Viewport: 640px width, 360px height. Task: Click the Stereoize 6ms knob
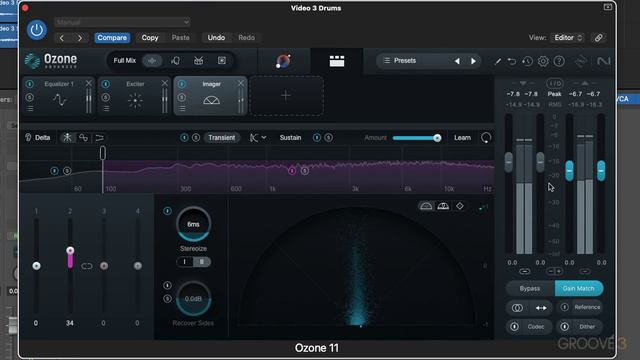pyautogui.click(x=193, y=224)
